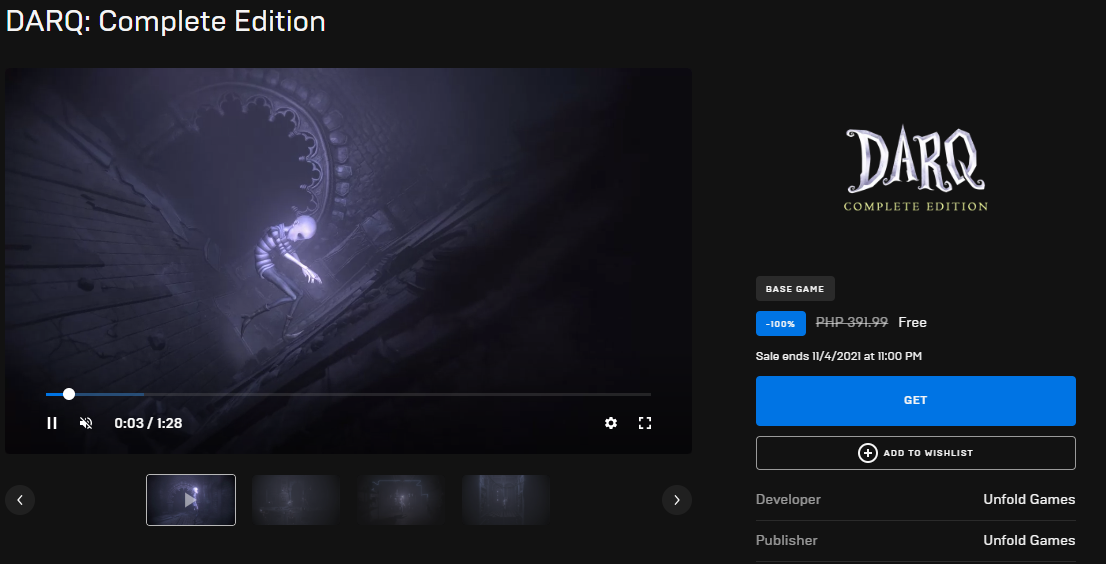1106x564 pixels.
Task: Open developer Unfold Games link
Action: tap(1029, 499)
